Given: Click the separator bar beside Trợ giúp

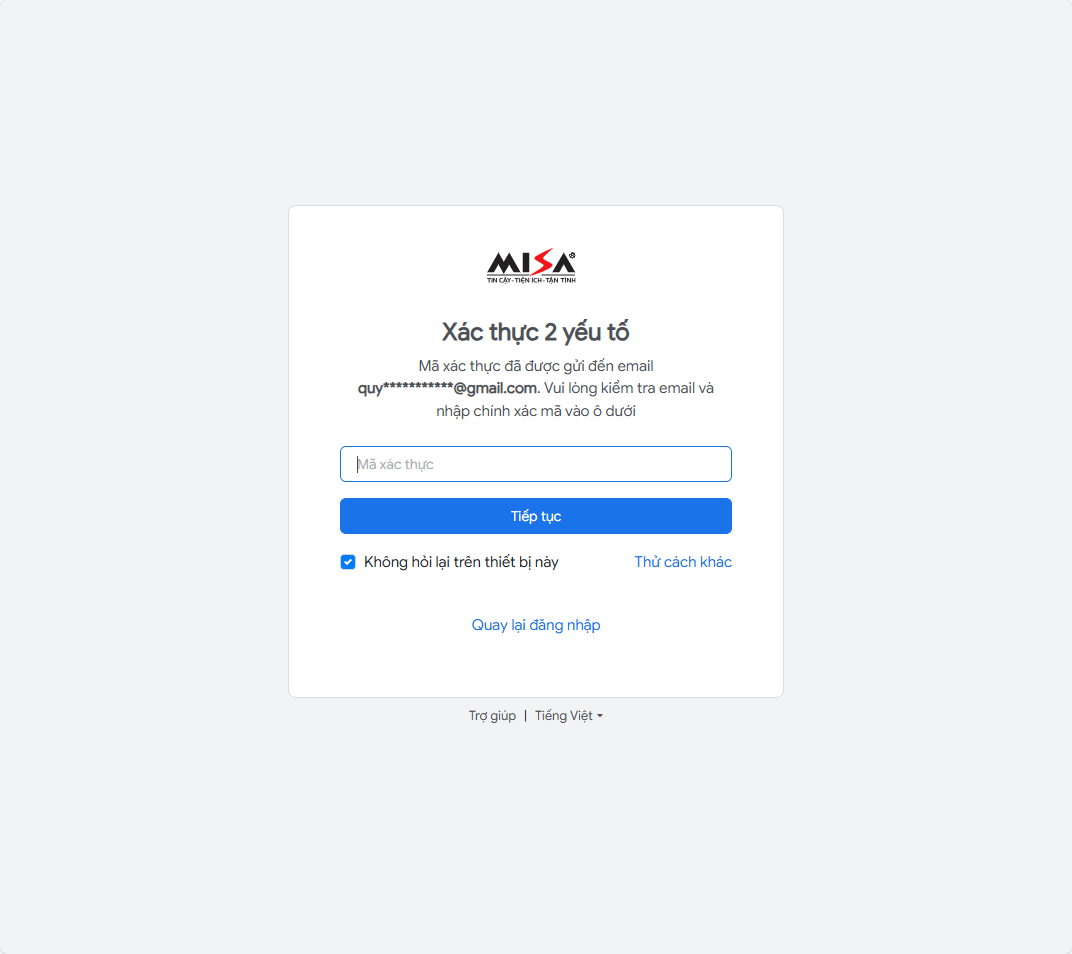Looking at the screenshot, I should point(526,716).
